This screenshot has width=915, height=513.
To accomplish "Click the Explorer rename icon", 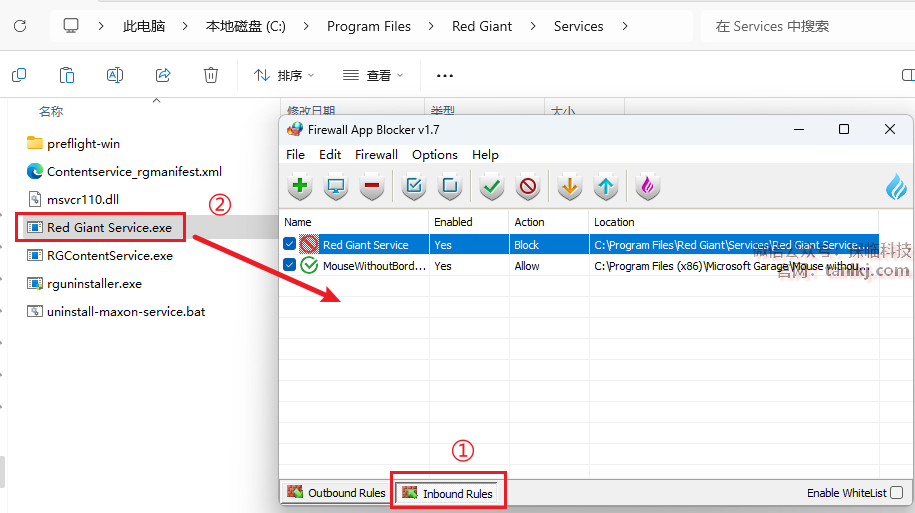I will [x=115, y=75].
